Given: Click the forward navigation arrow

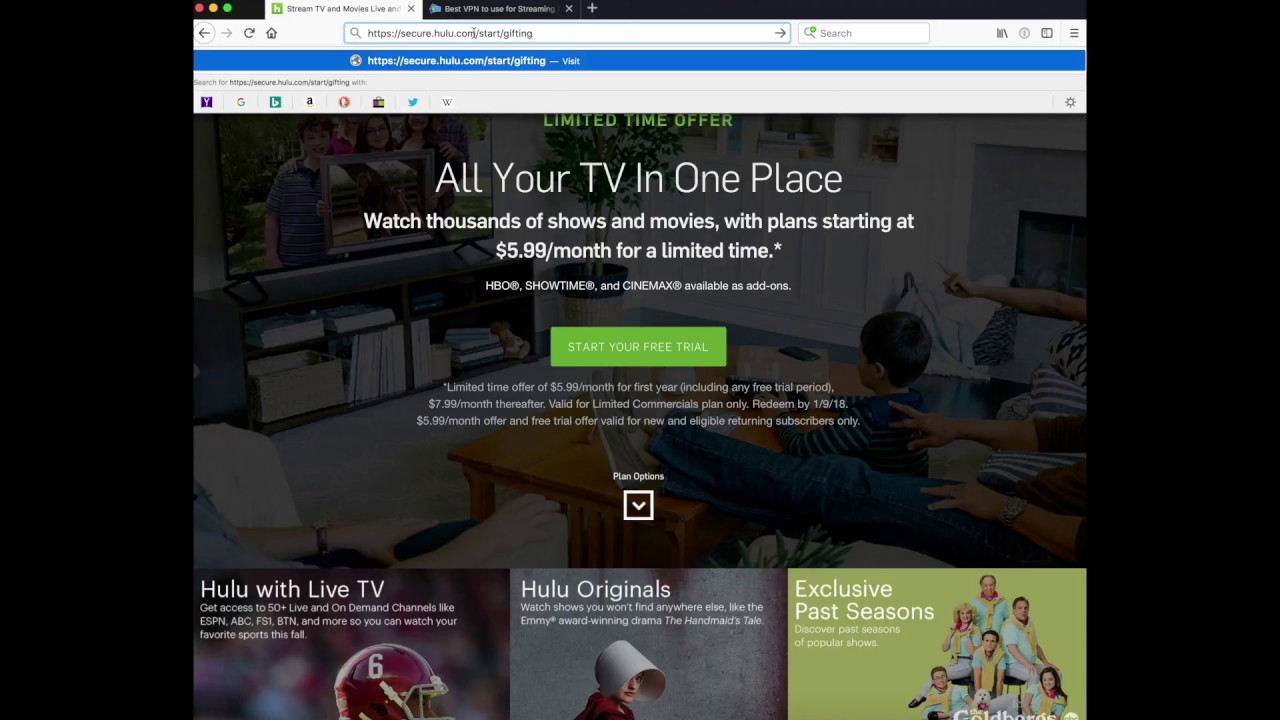Looking at the screenshot, I should pyautogui.click(x=226, y=33).
